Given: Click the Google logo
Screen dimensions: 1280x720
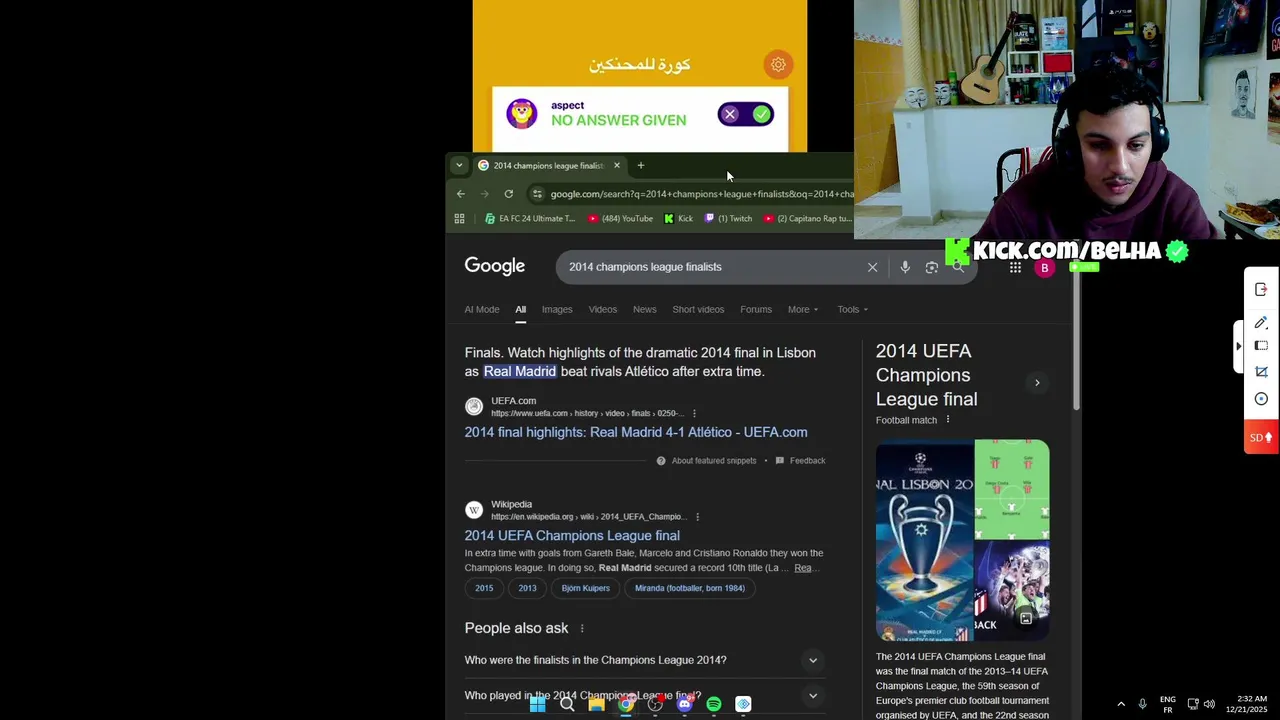Looking at the screenshot, I should pyautogui.click(x=494, y=266).
